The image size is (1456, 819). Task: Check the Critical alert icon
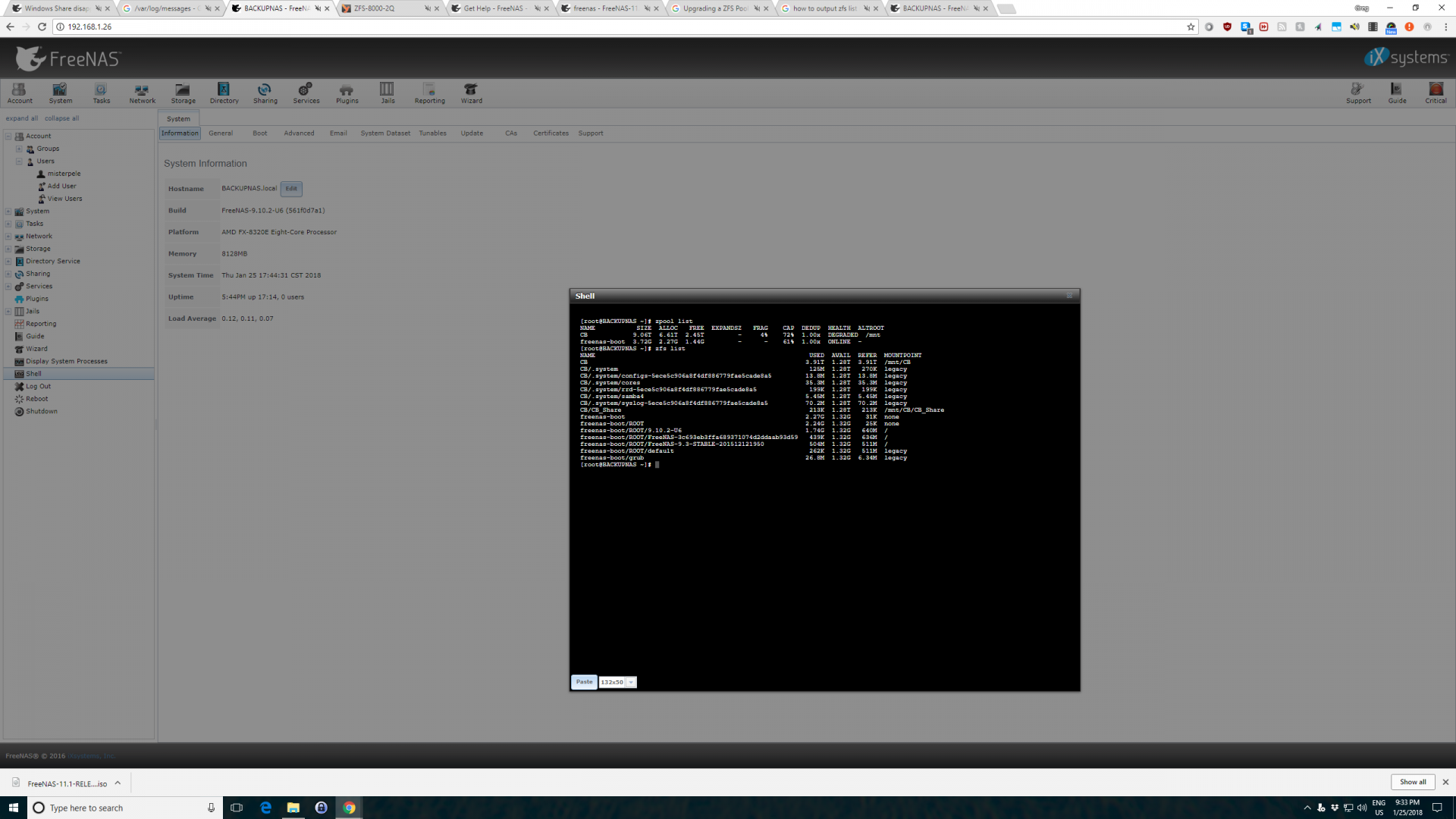1436,93
